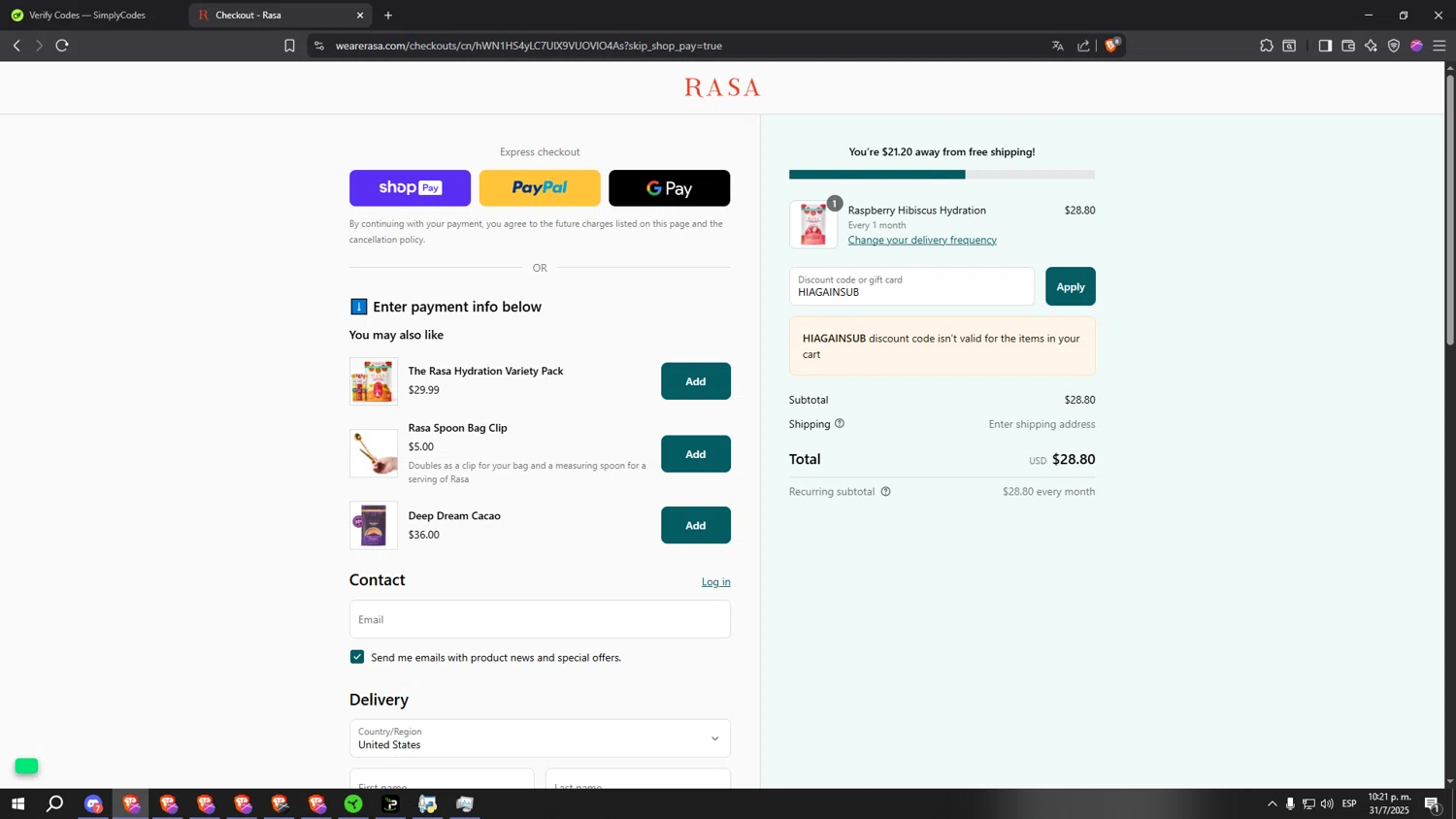Viewport: 1456px width, 819px height.
Task: Add The Rasa Hydration Variety Pack
Action: (696, 381)
